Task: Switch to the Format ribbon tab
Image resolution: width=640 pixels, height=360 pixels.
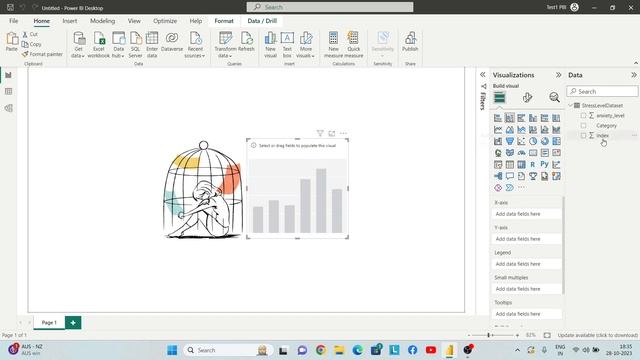Action: (x=224, y=21)
